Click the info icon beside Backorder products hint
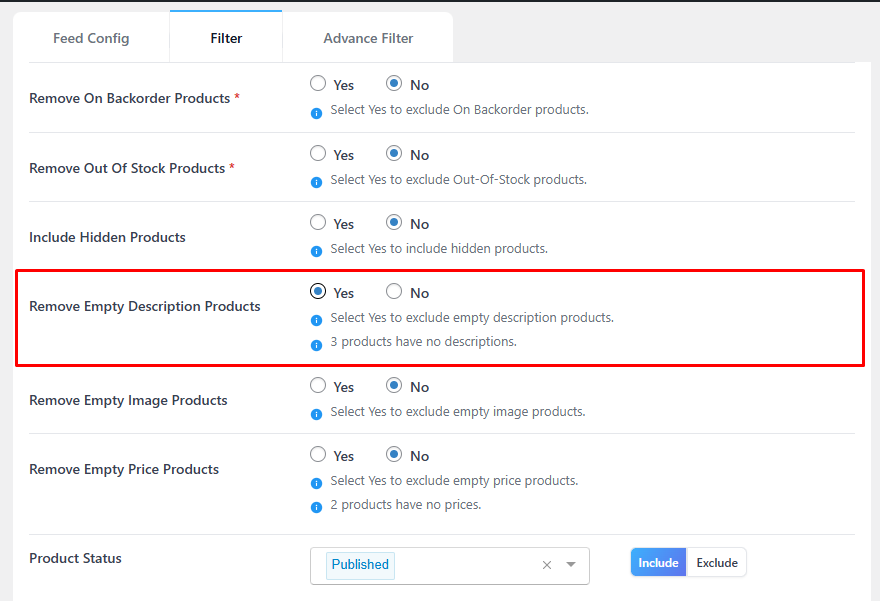The width and height of the screenshot is (880, 601). pyautogui.click(x=316, y=112)
